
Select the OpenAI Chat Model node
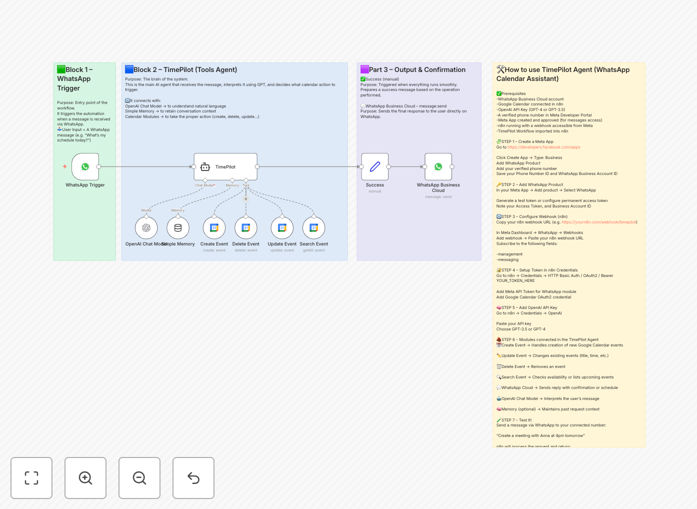tap(146, 228)
